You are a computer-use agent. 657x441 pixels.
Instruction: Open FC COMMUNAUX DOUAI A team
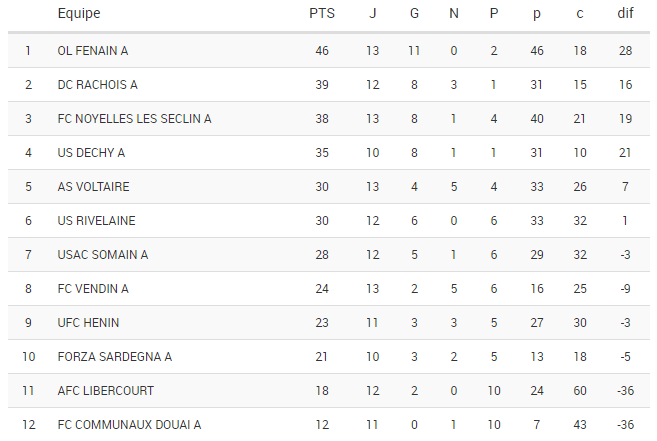click(129, 425)
